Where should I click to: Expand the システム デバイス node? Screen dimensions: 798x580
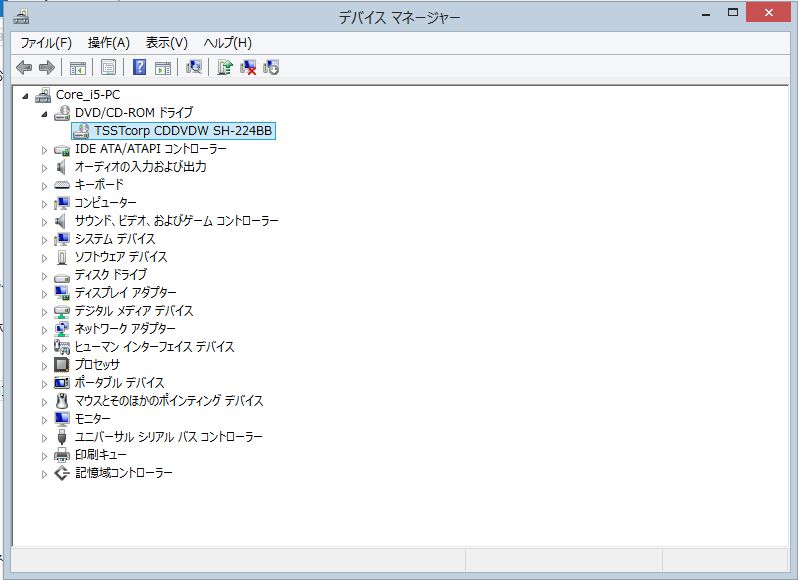pos(44,240)
